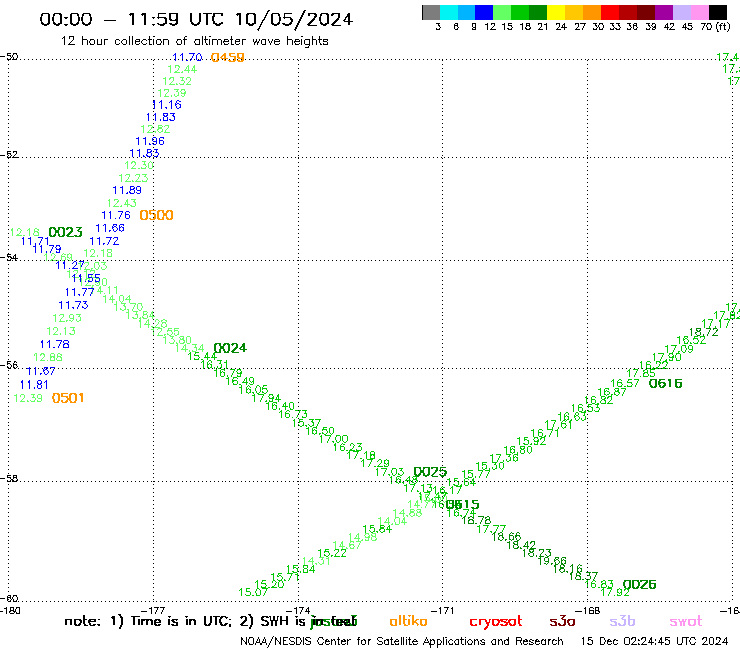Click the wave height value 17.29

375,463
